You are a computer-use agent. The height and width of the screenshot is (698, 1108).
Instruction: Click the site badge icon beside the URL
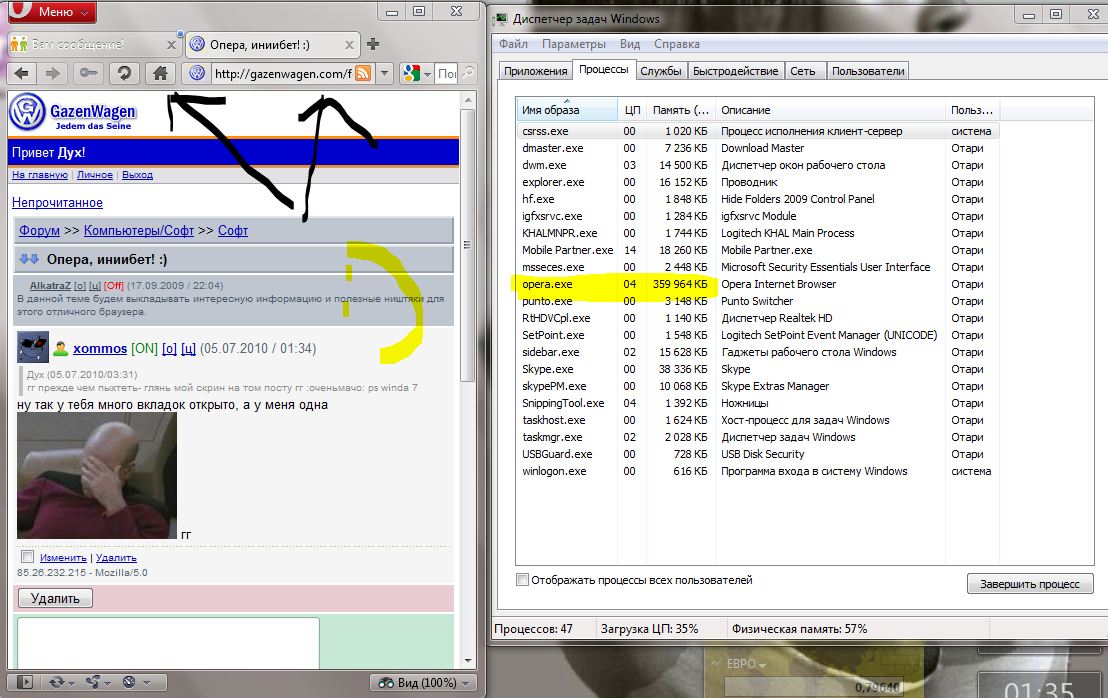point(197,73)
